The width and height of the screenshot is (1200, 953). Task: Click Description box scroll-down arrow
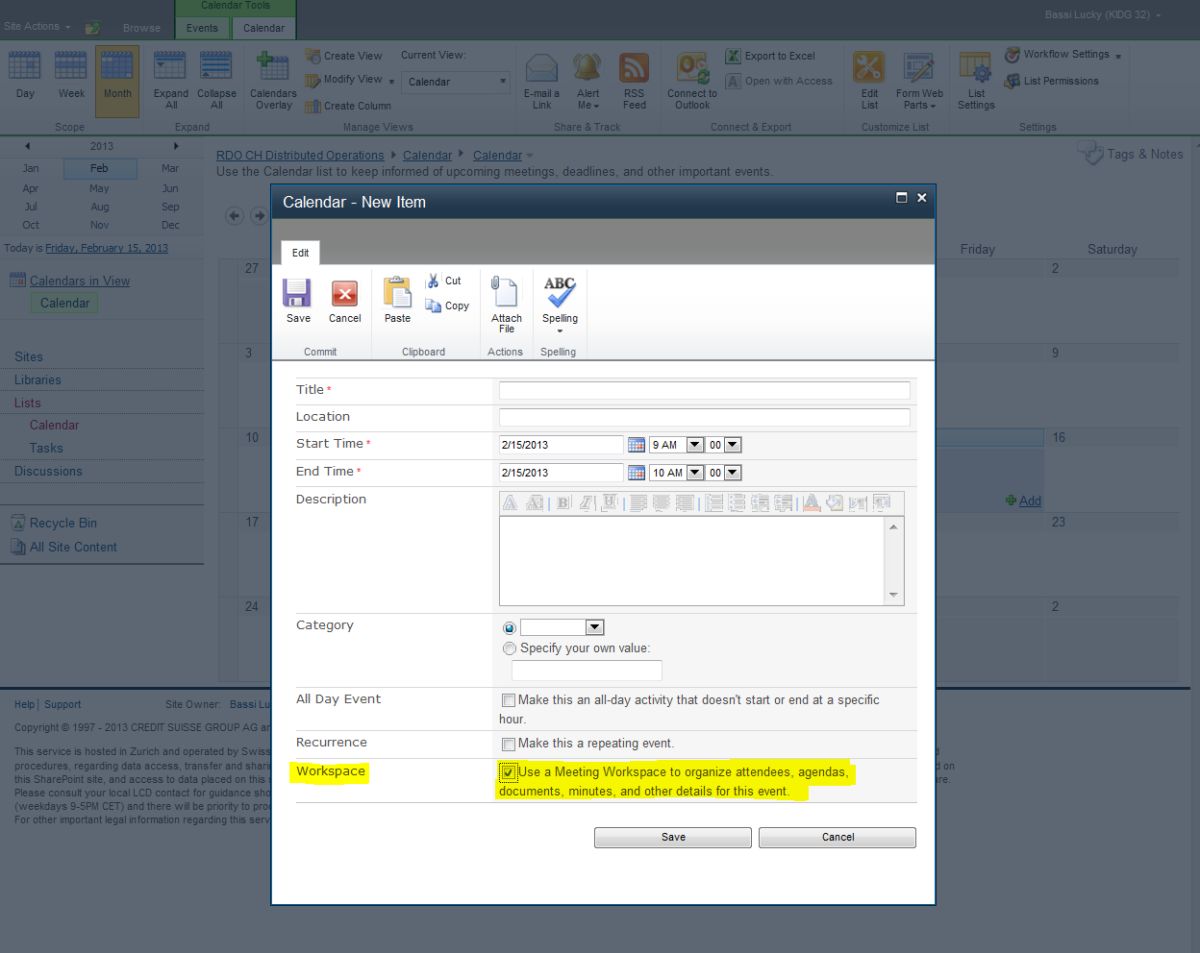coord(893,595)
